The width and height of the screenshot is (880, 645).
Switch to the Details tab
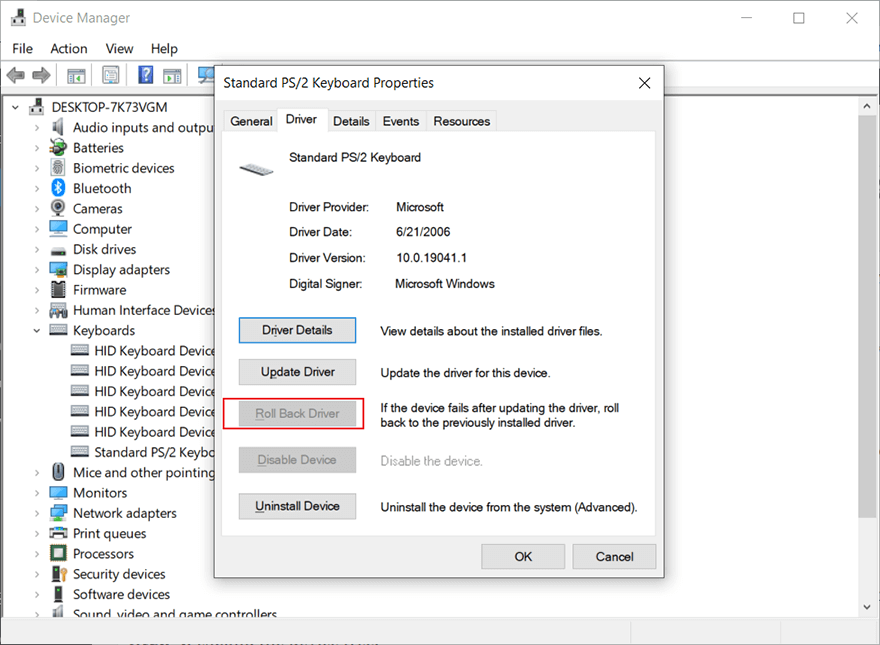point(351,120)
